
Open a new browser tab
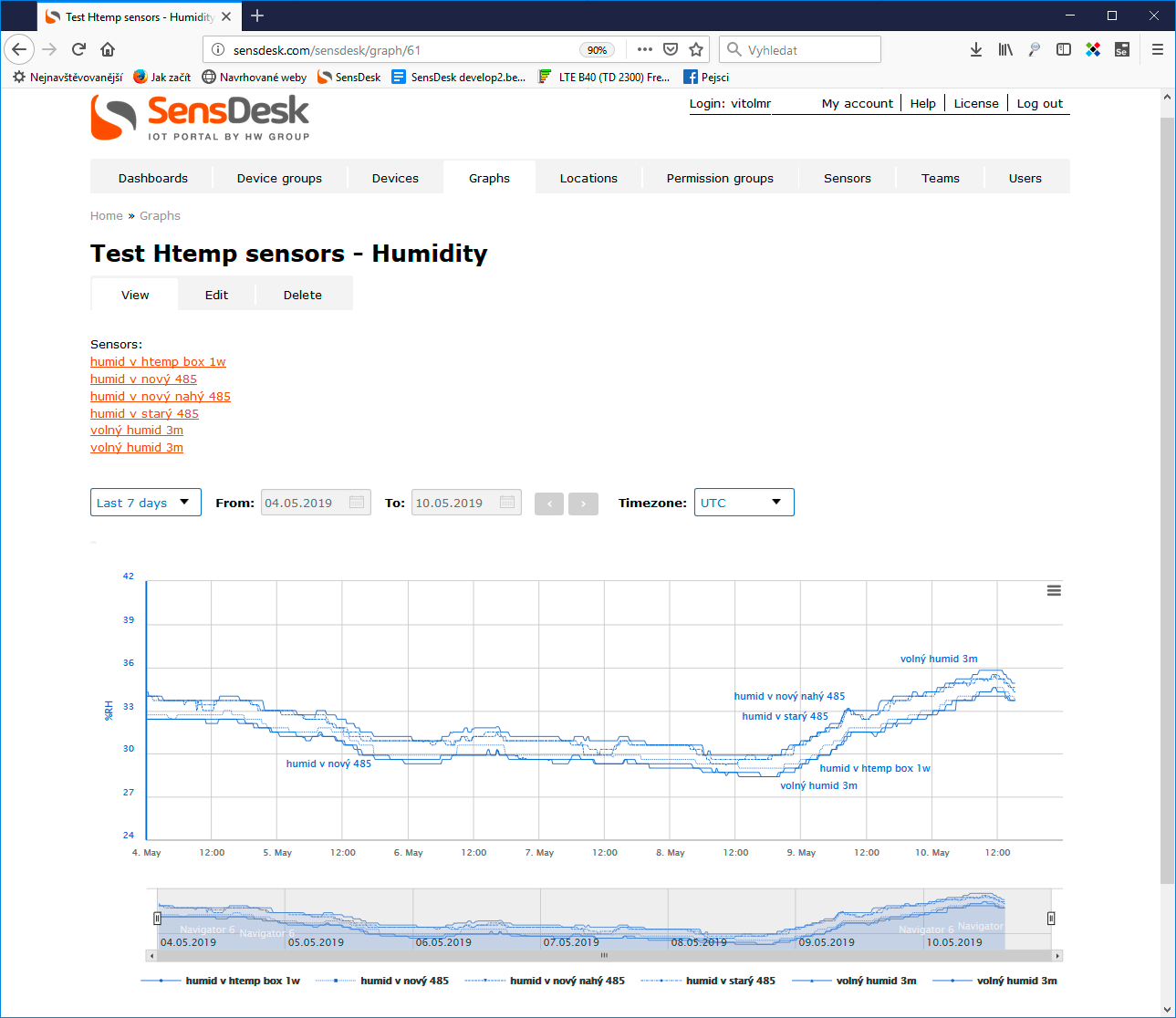point(257,16)
